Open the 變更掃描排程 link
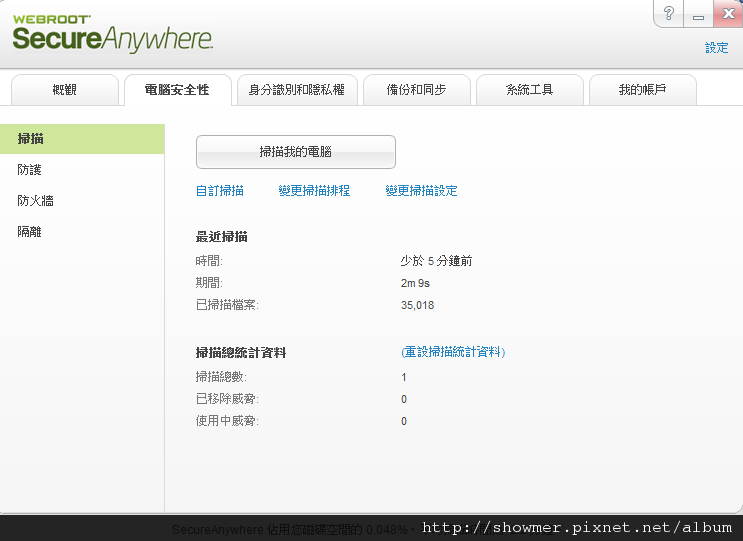 click(314, 191)
